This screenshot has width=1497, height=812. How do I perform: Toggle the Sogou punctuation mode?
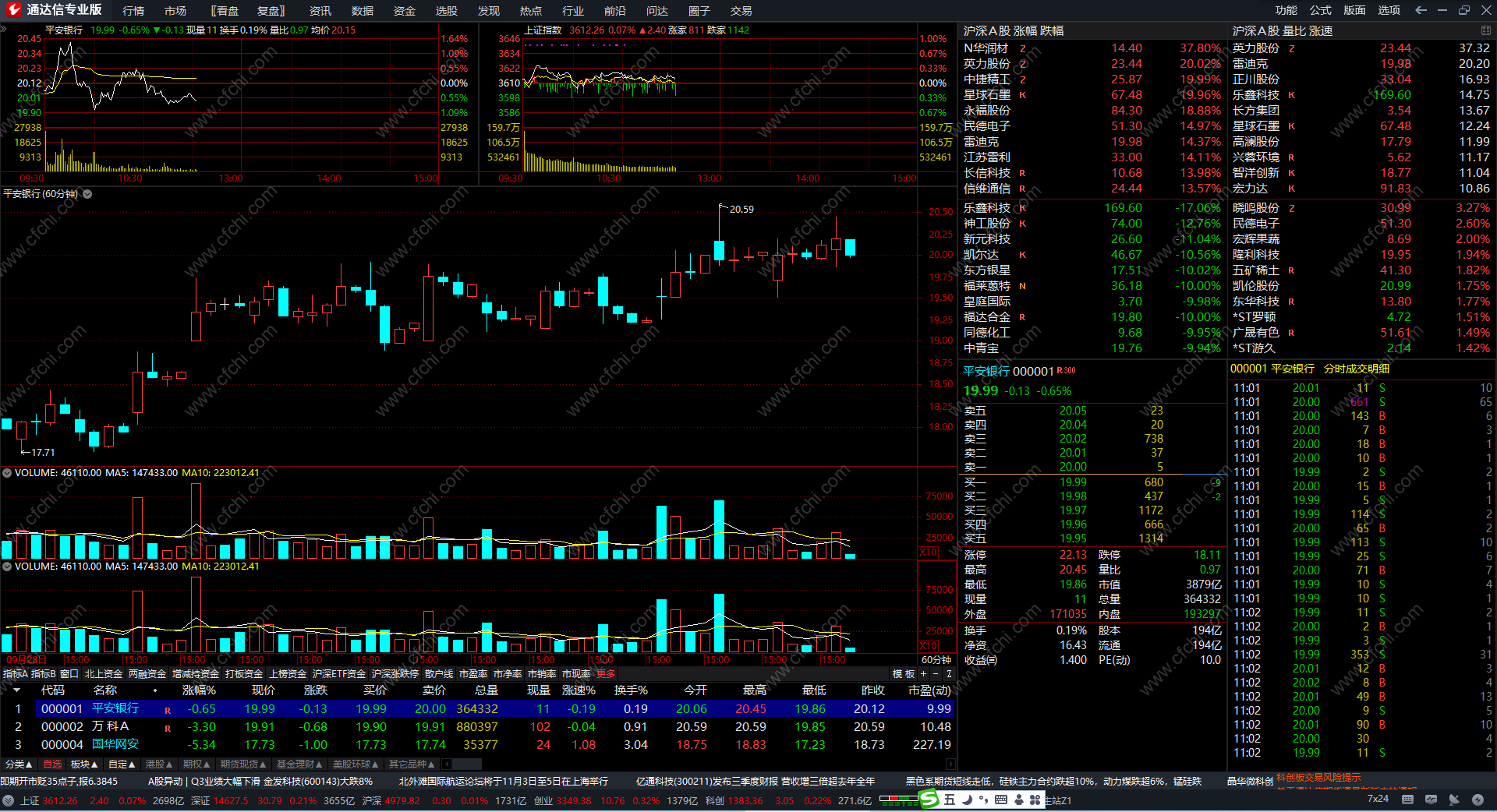(983, 800)
